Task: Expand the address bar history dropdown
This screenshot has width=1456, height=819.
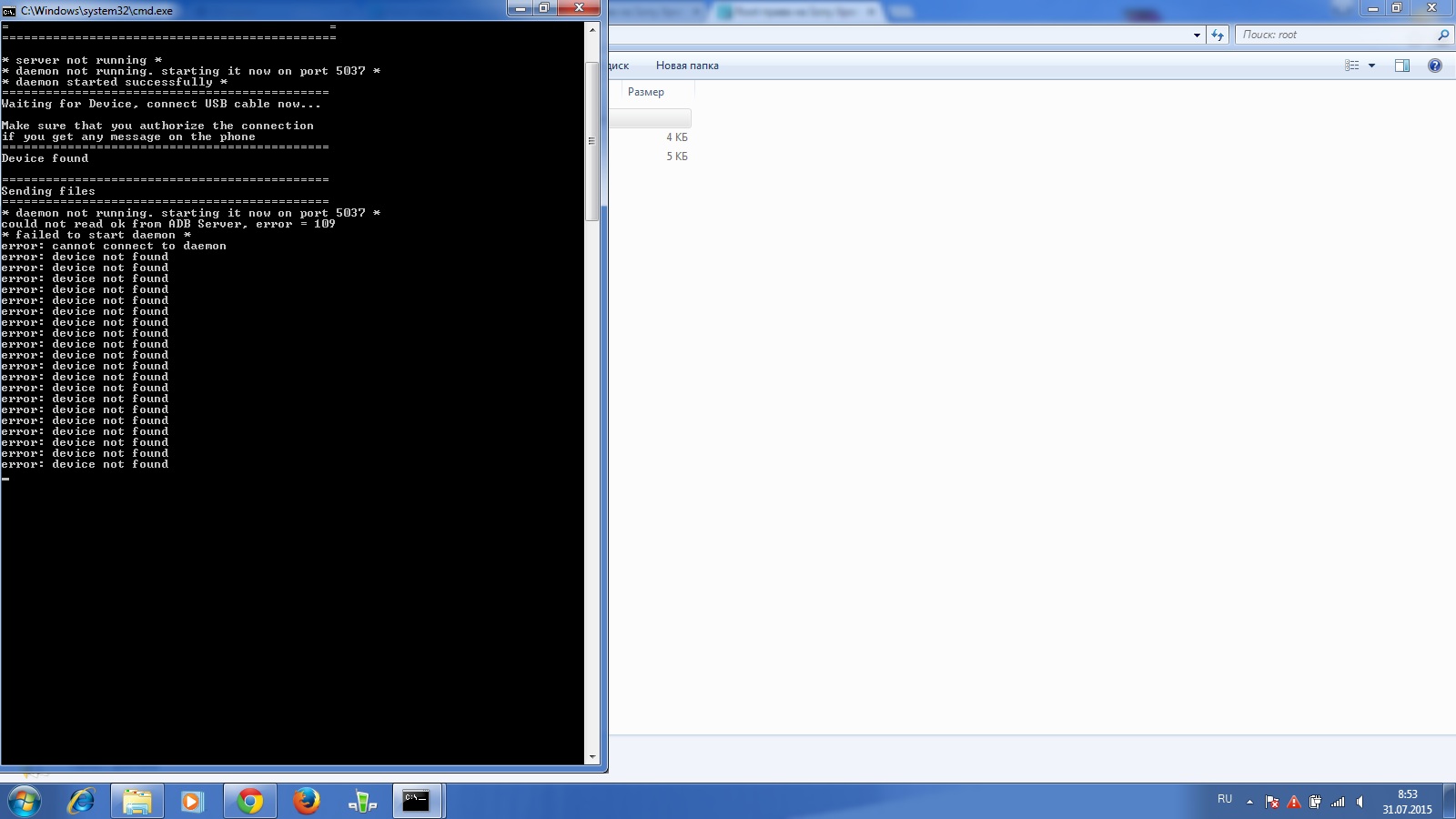Action: (x=1197, y=35)
